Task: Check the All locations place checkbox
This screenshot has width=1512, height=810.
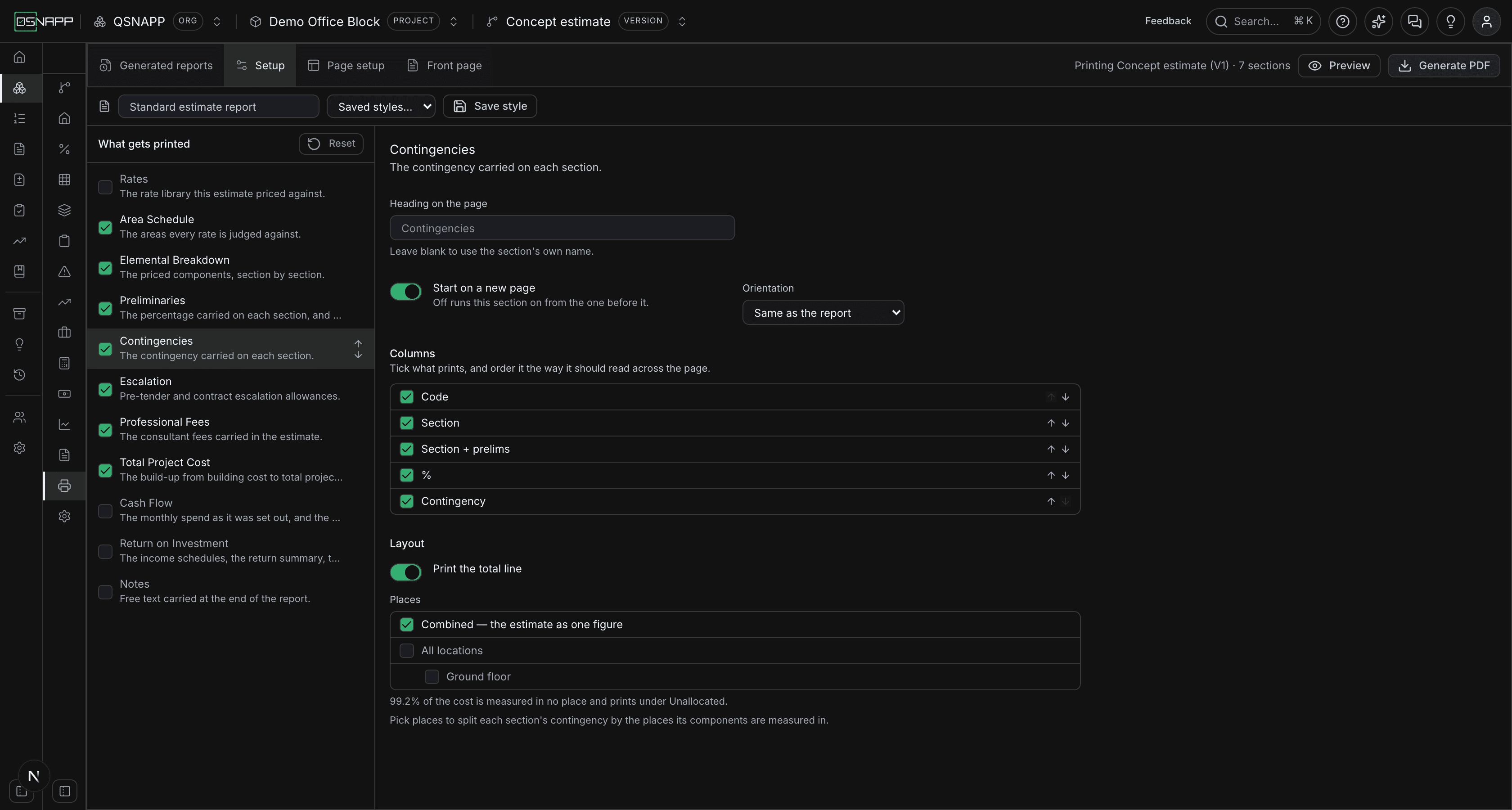Action: 407,651
